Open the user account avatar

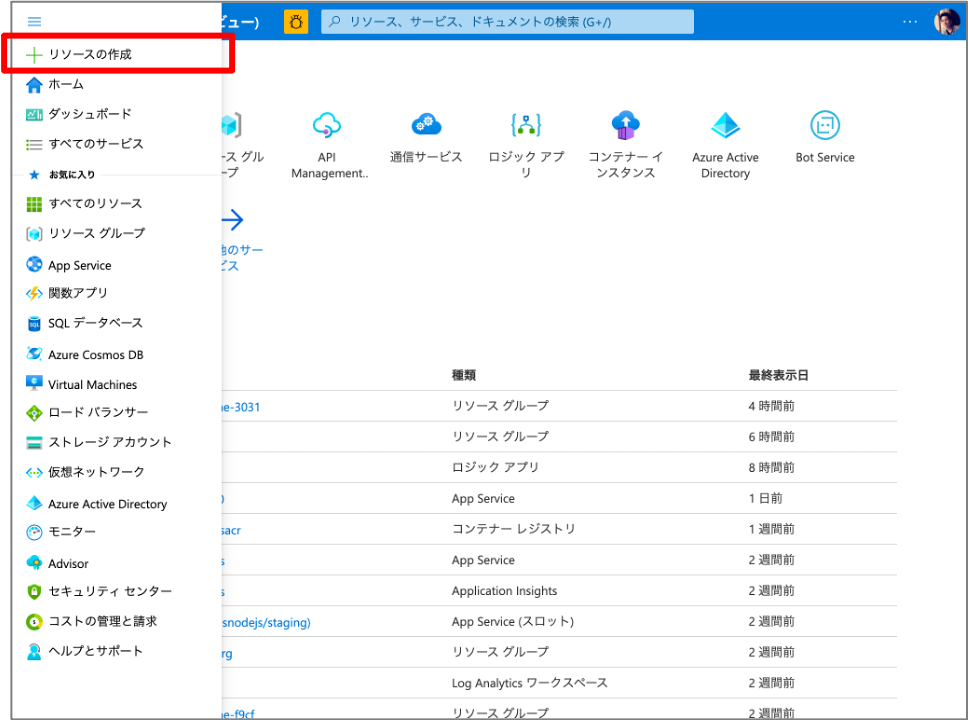click(x=946, y=22)
